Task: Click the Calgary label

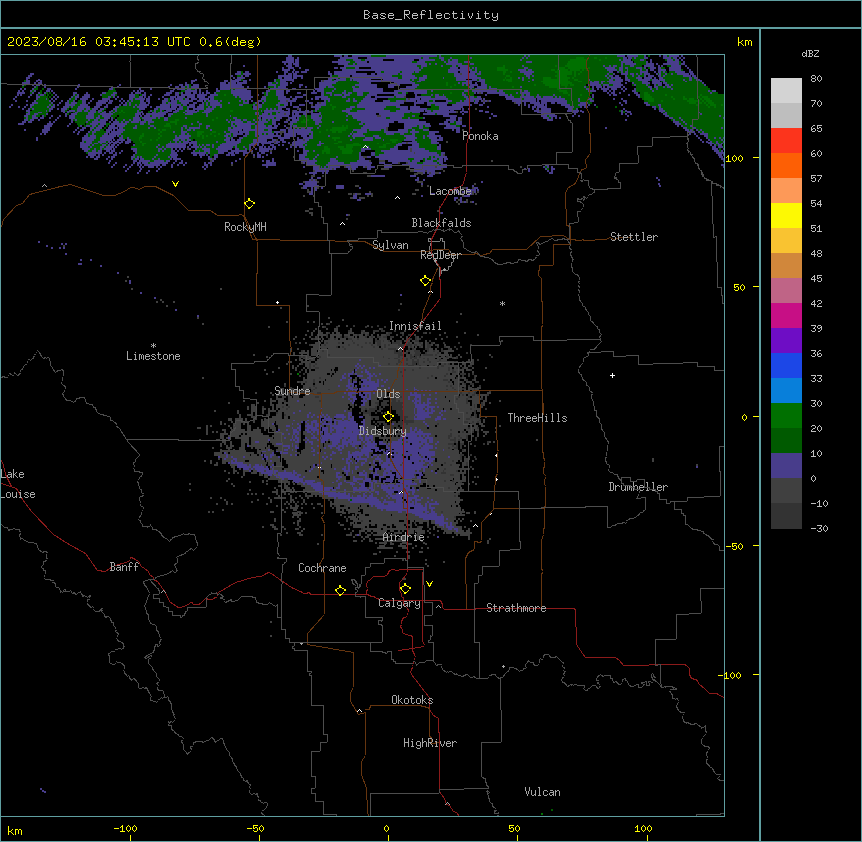Action: (399, 603)
